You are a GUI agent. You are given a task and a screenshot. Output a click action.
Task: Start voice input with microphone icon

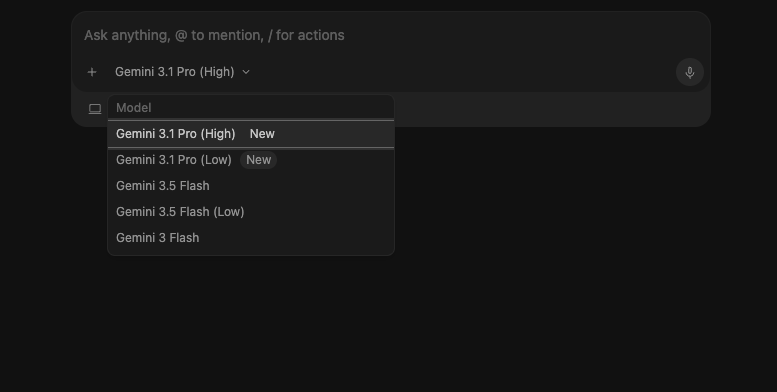point(690,72)
